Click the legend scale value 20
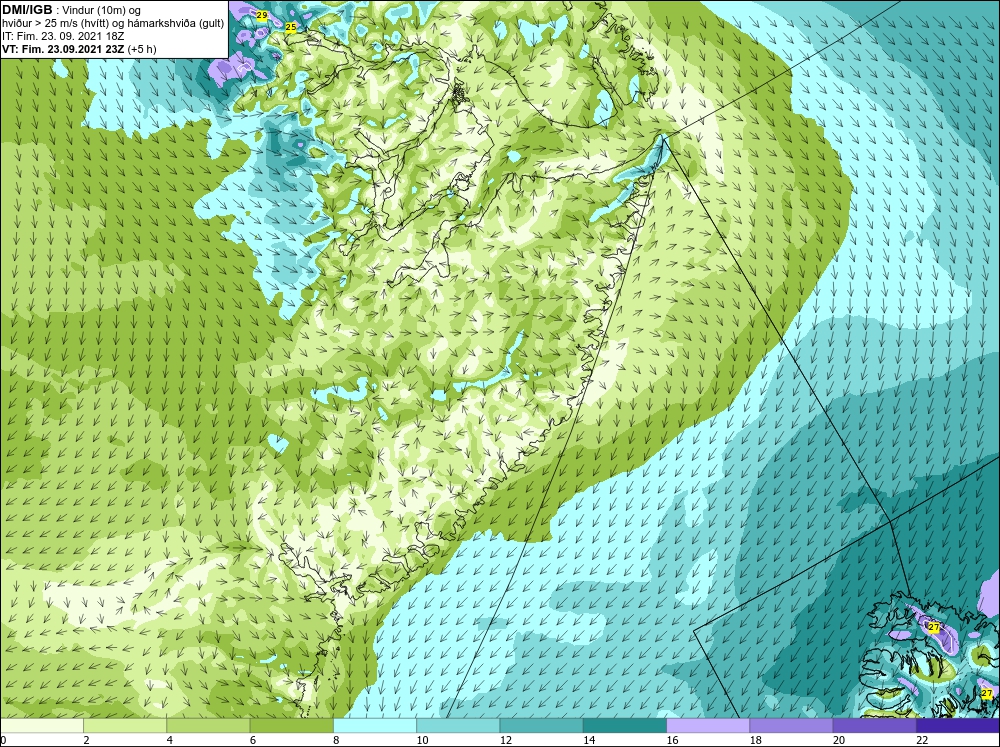The image size is (1000, 747). (x=839, y=740)
